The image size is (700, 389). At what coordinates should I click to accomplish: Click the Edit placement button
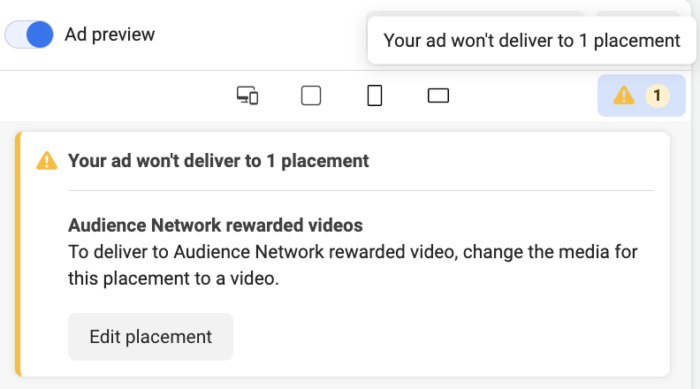(150, 337)
